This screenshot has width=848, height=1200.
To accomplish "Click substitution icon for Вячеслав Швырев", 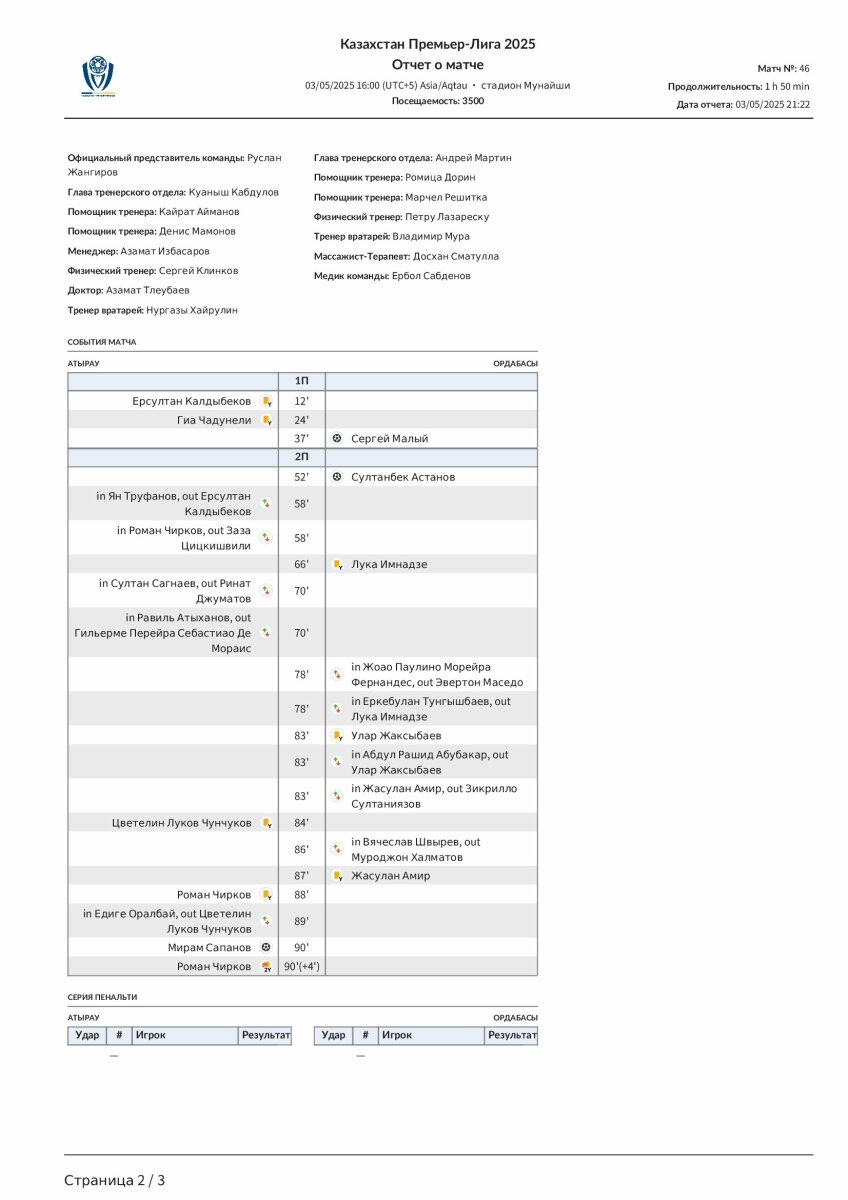I will click(x=337, y=848).
